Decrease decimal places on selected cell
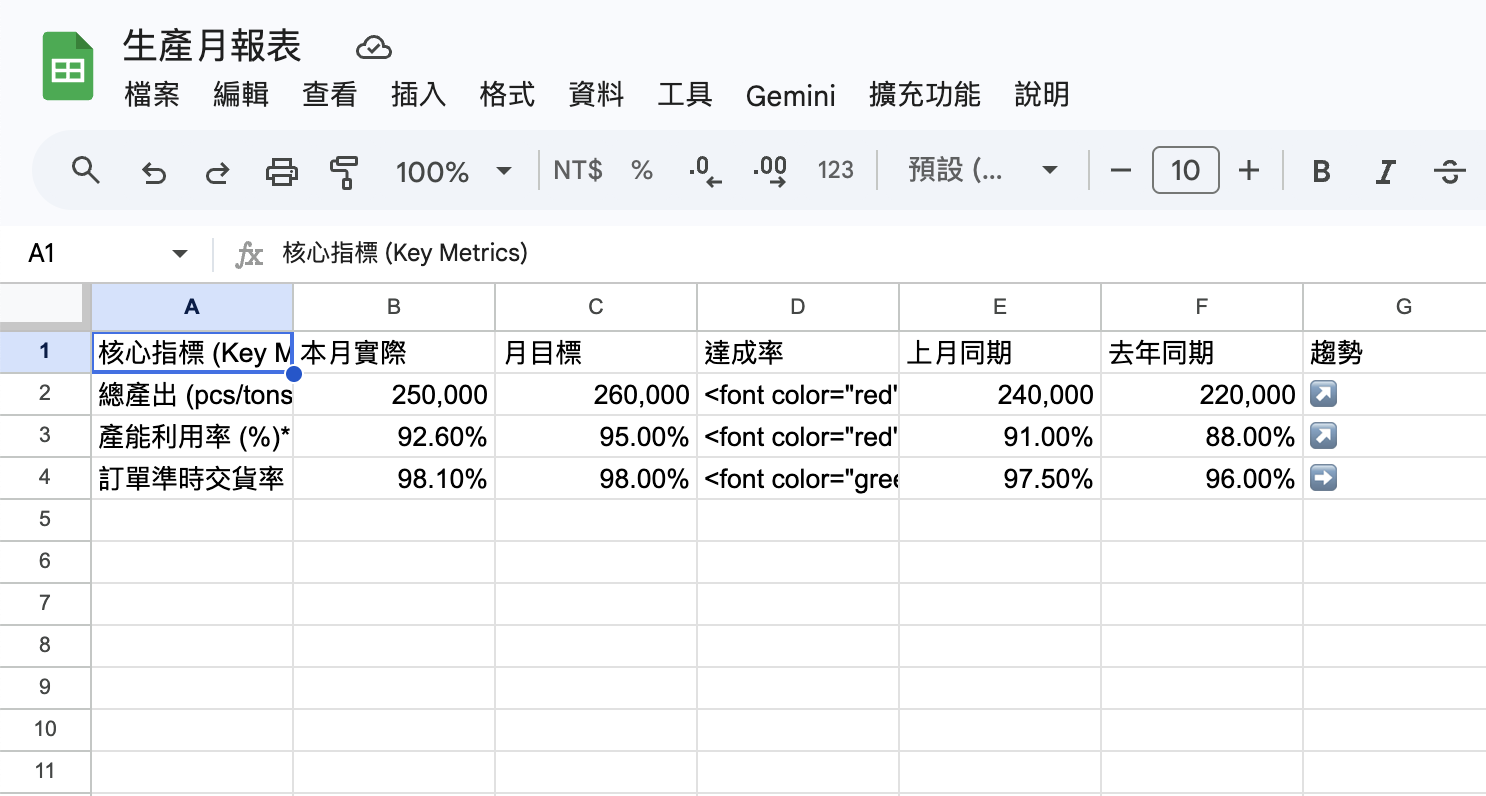The width and height of the screenshot is (1486, 796). pyautogui.click(x=705, y=170)
